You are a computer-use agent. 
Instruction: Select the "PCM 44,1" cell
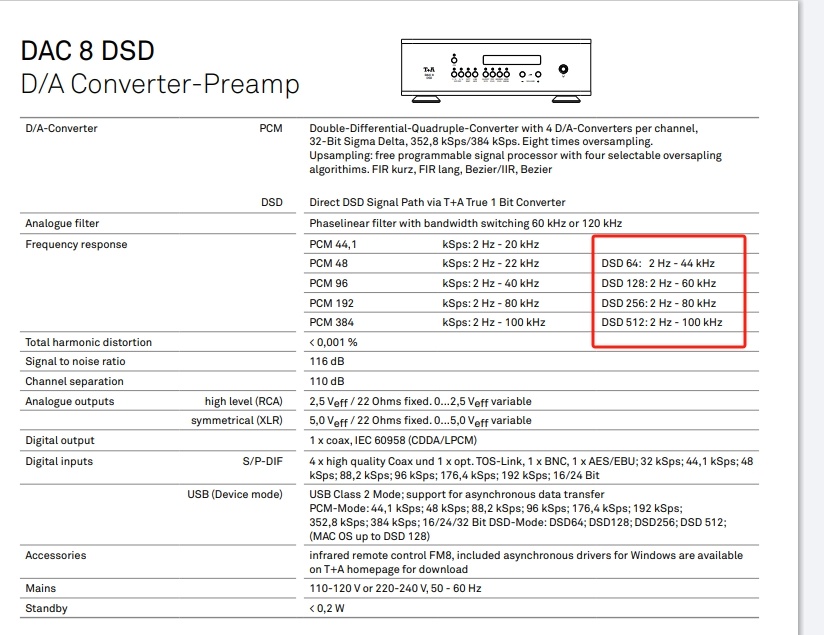click(x=333, y=244)
